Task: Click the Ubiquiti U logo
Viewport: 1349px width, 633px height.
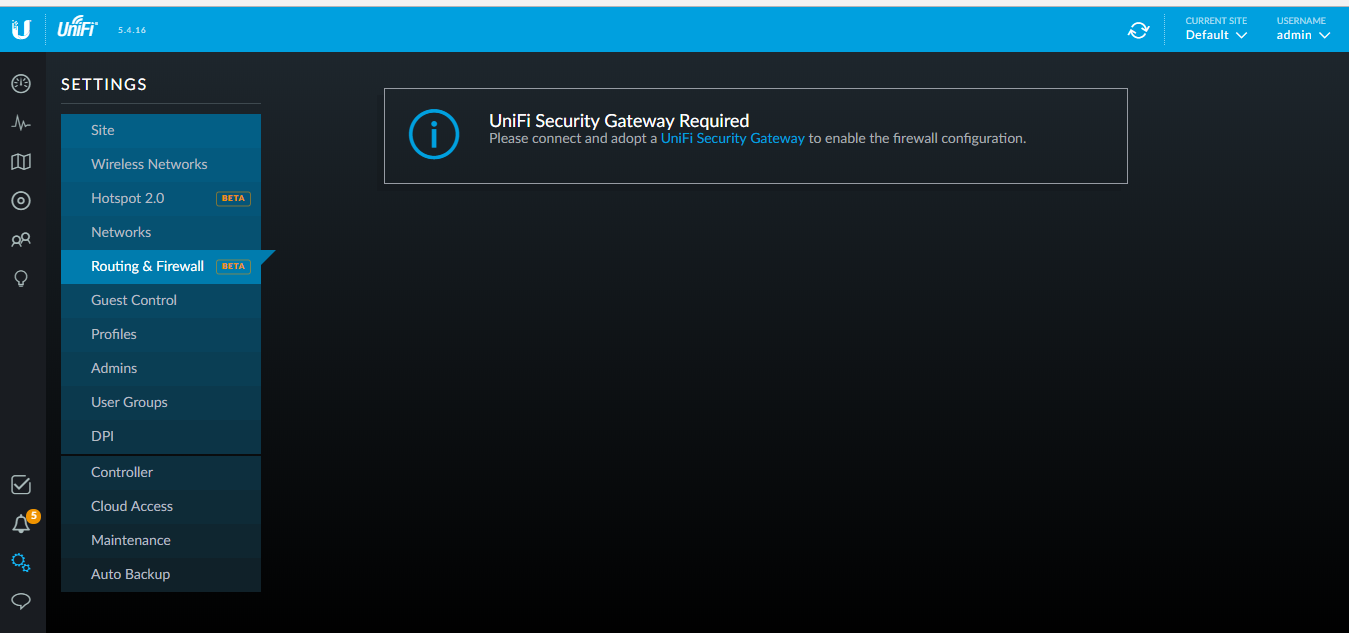Action: (22, 30)
